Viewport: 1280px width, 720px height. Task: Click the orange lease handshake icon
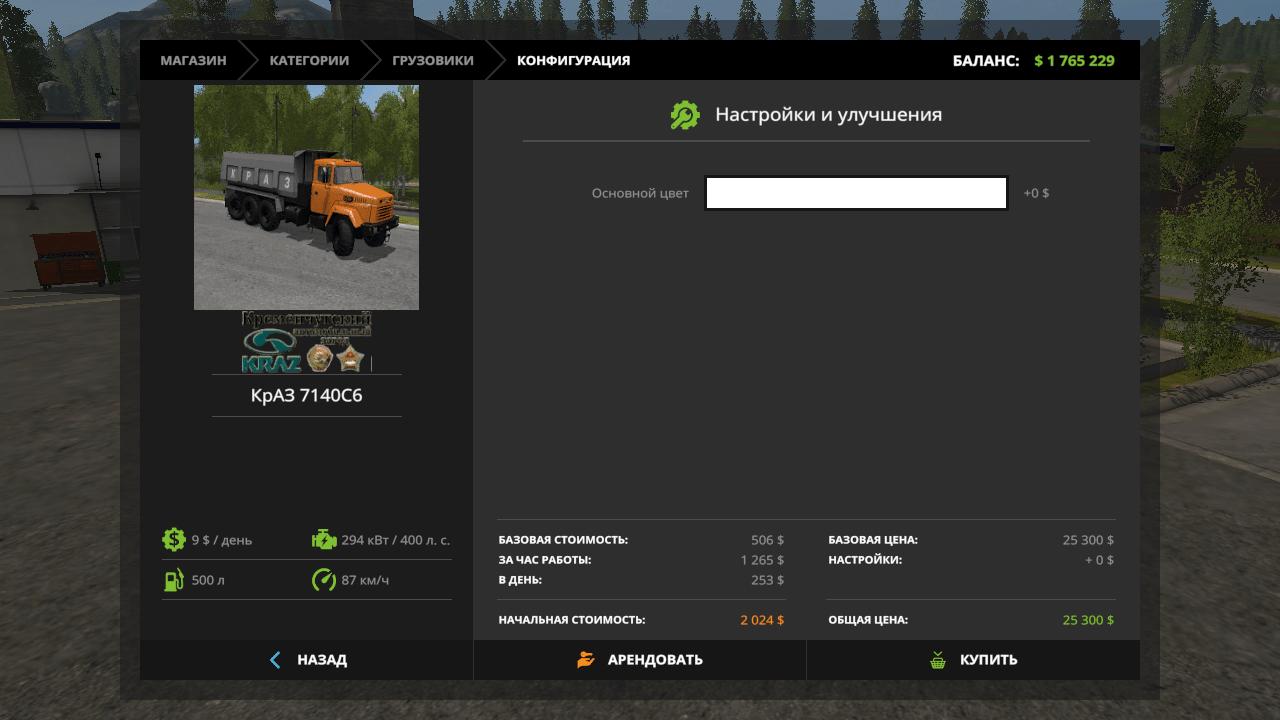[x=586, y=660]
